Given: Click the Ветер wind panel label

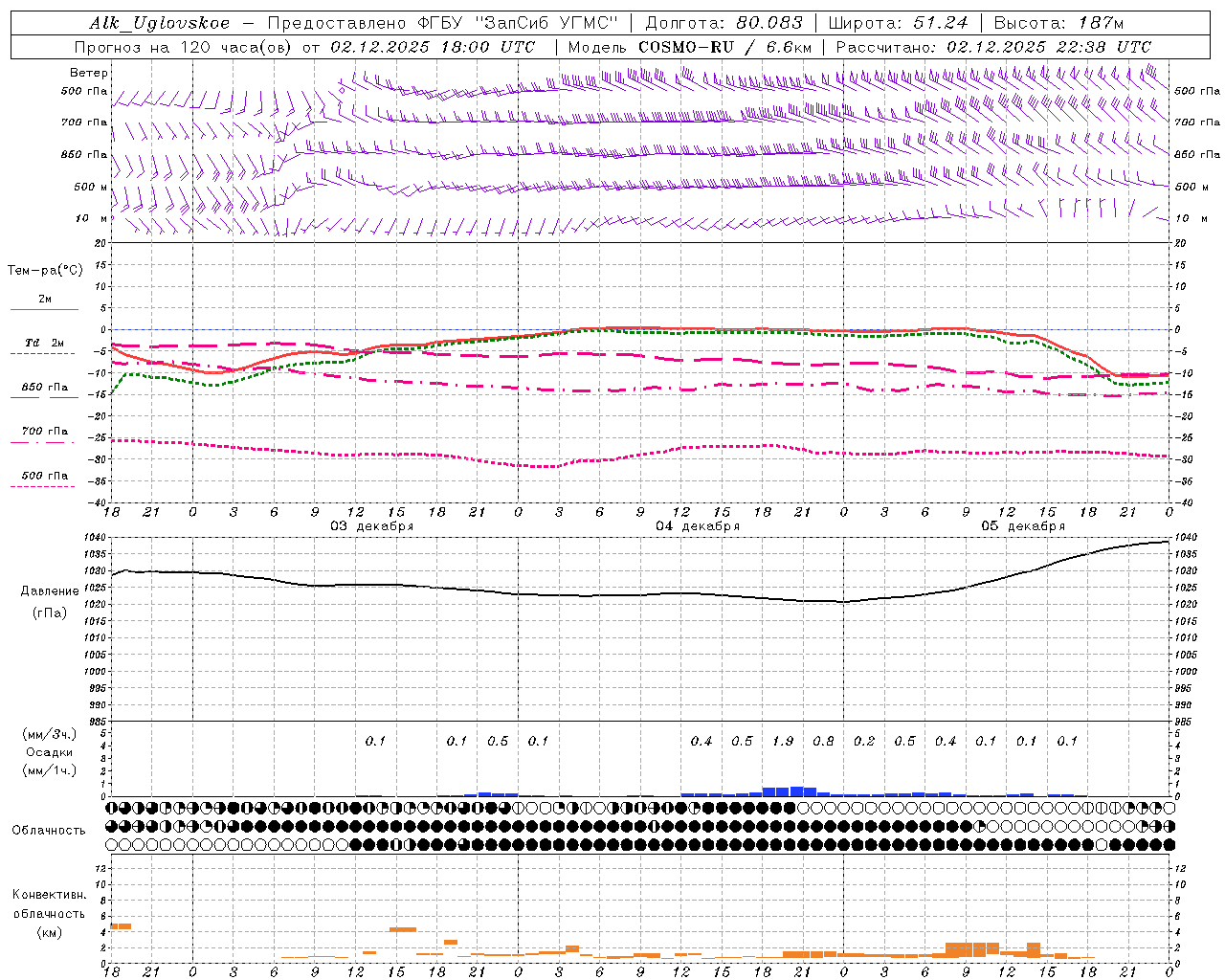Looking at the screenshot, I should click(x=89, y=73).
